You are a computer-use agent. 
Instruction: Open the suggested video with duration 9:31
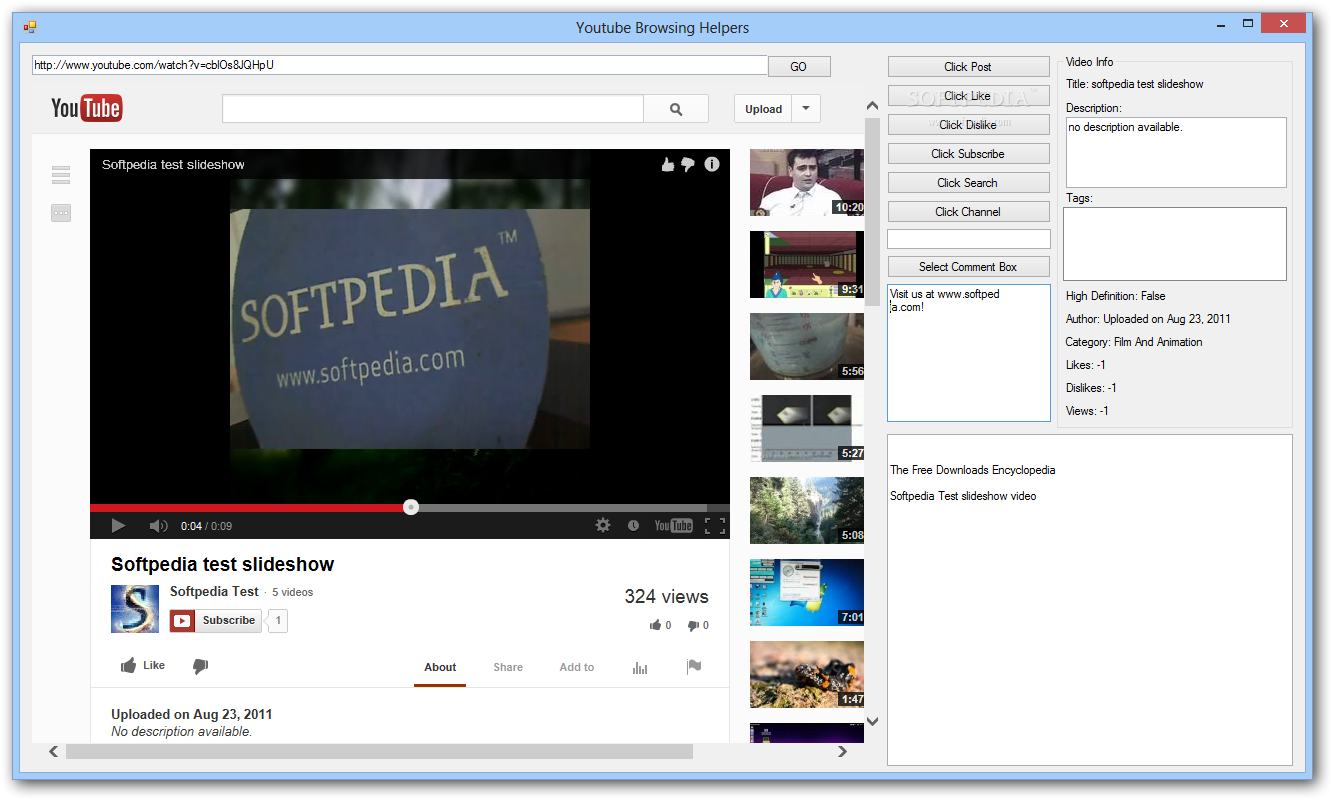coord(807,264)
